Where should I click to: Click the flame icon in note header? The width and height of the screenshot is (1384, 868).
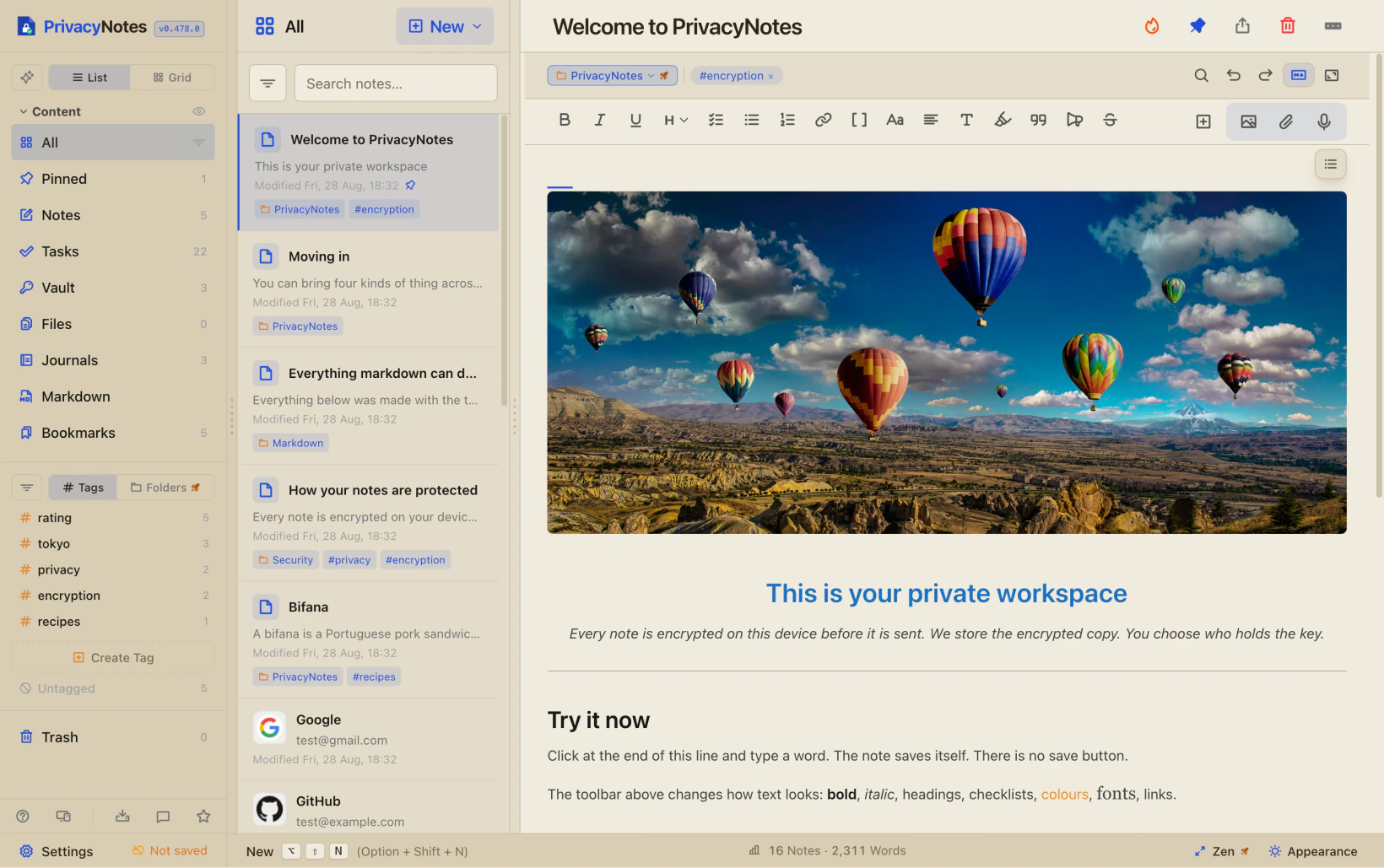click(1151, 26)
